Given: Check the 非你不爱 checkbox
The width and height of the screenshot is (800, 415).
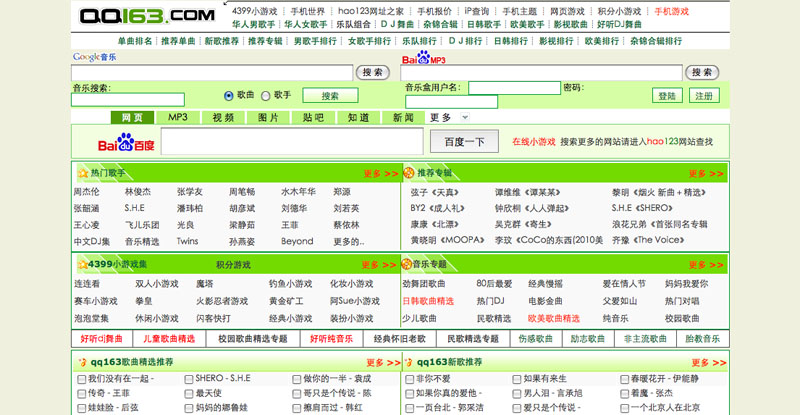Looking at the screenshot, I should pos(409,379).
